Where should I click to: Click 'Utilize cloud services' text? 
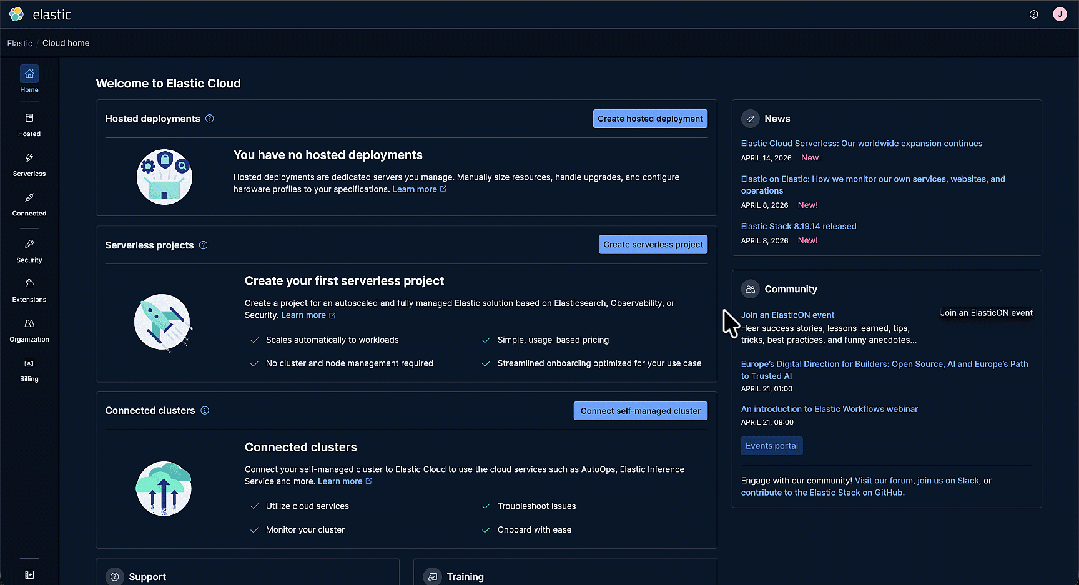[308, 506]
